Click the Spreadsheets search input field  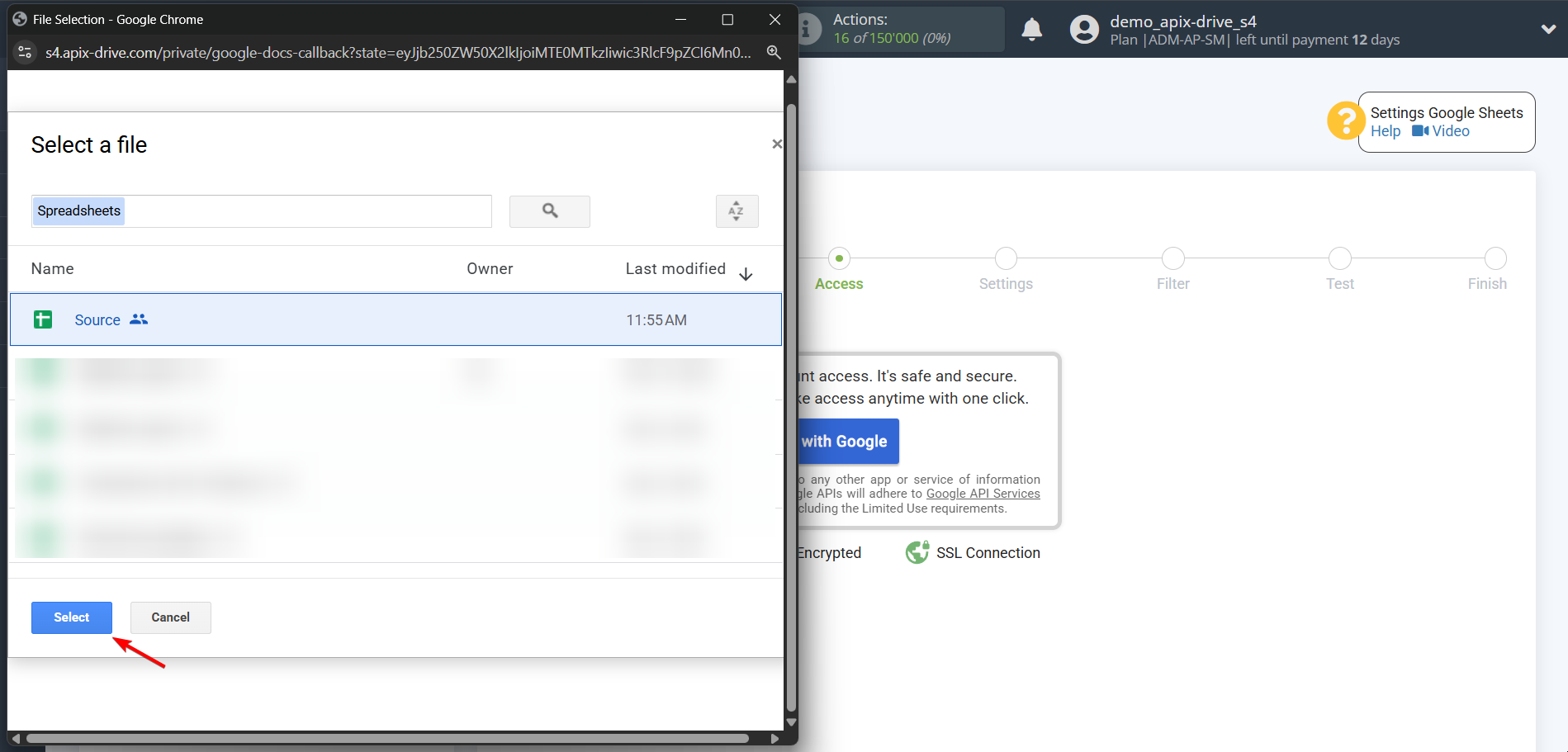pos(261,210)
